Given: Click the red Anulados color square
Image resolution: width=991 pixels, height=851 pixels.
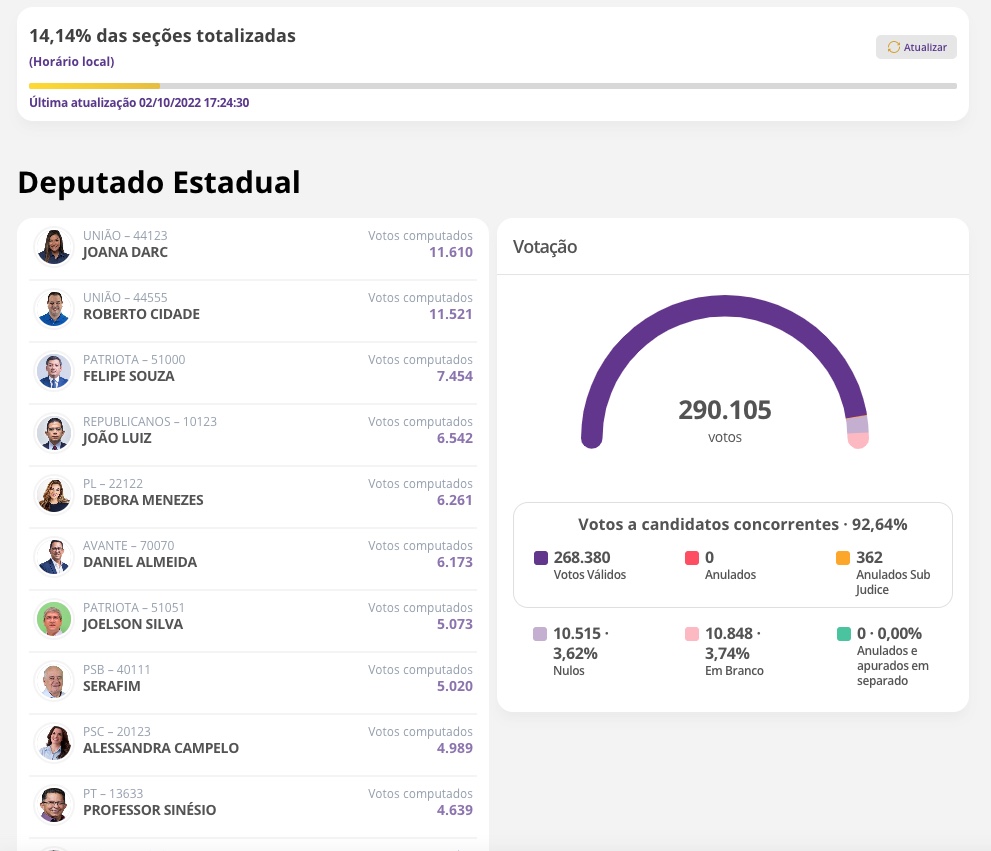Looking at the screenshot, I should [692, 558].
